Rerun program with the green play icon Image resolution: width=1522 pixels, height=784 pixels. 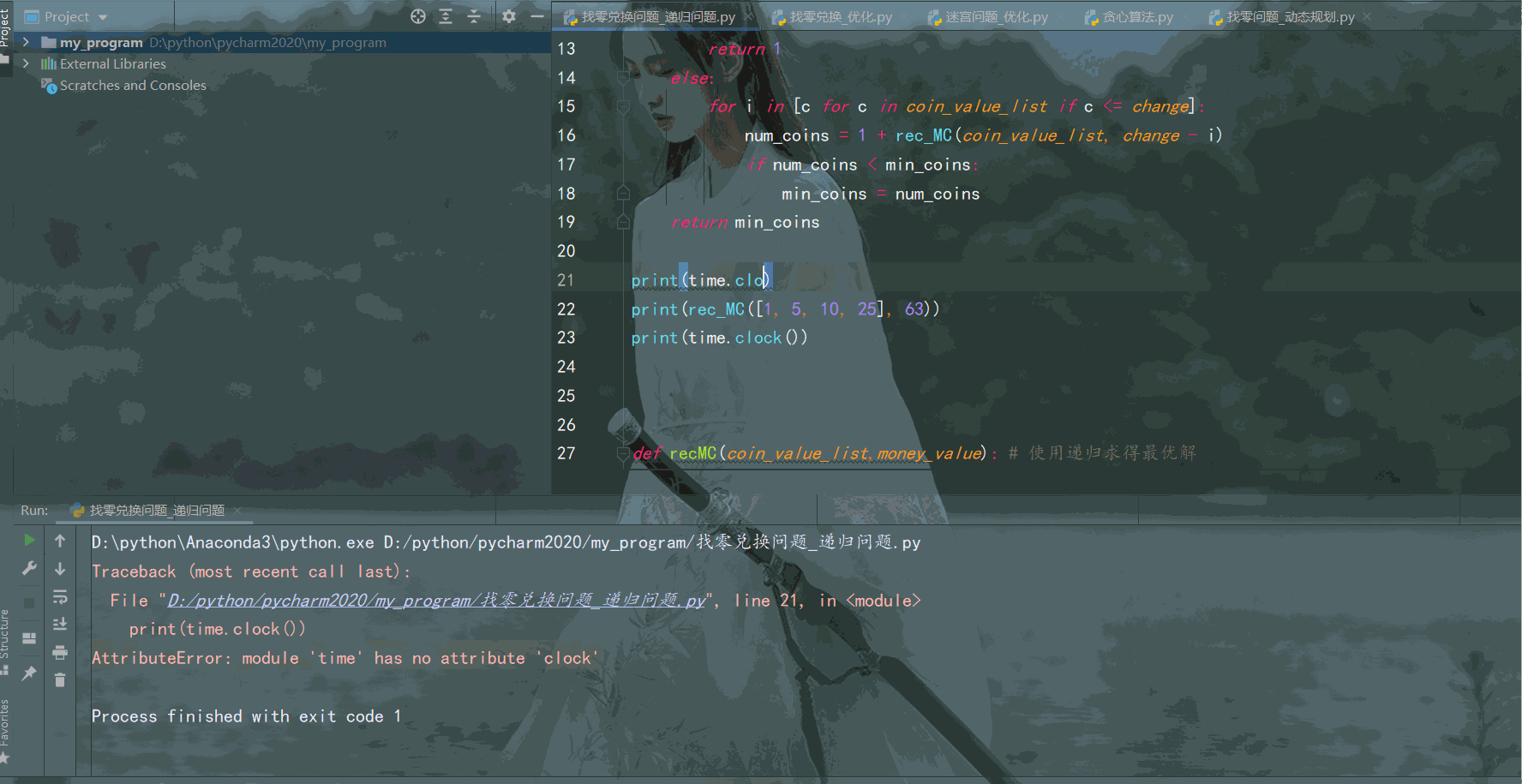pos(29,540)
